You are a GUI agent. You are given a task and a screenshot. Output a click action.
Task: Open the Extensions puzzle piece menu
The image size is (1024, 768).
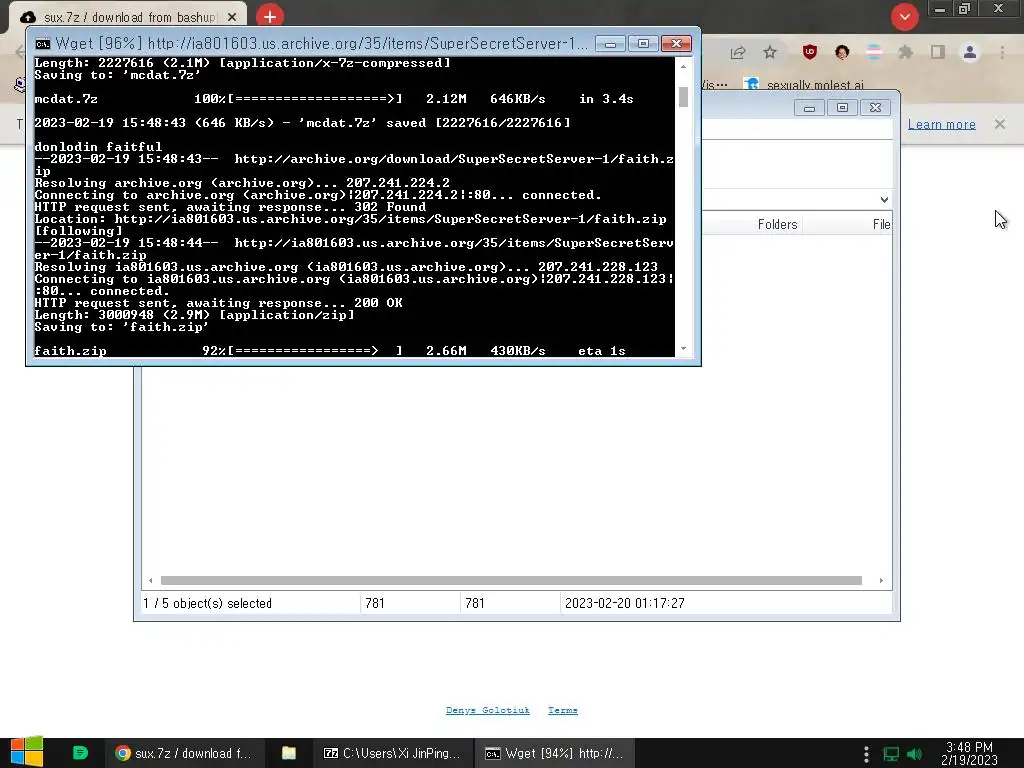[x=905, y=52]
